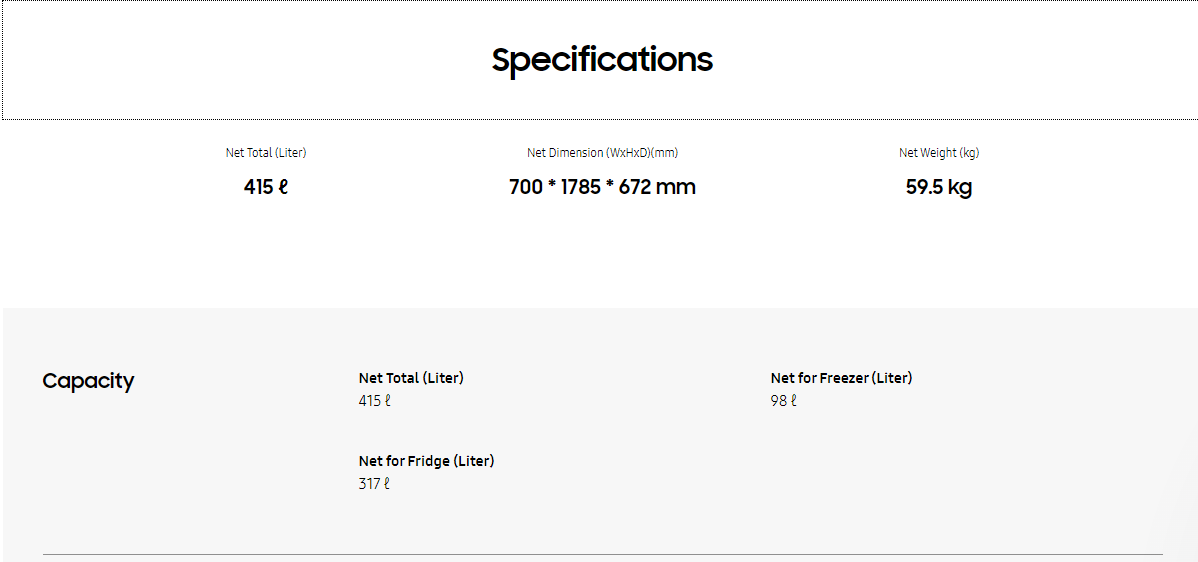
Task: Select the summary Net Total (Liter) label
Action: click(266, 153)
